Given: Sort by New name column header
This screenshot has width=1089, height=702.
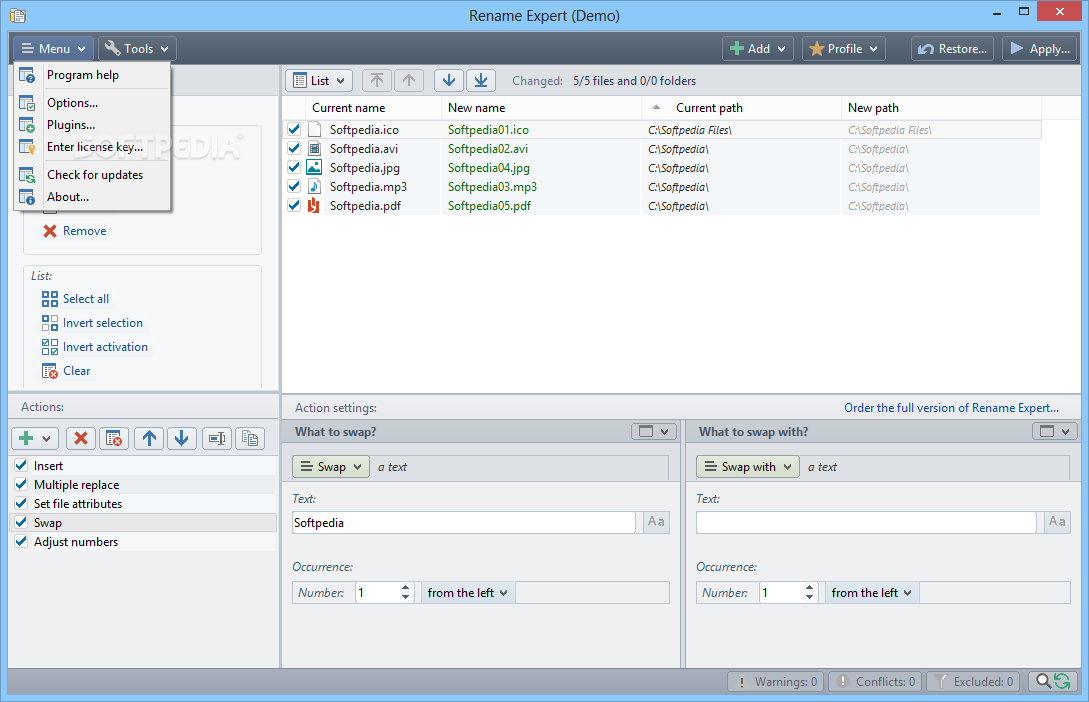Looking at the screenshot, I should click(x=541, y=108).
